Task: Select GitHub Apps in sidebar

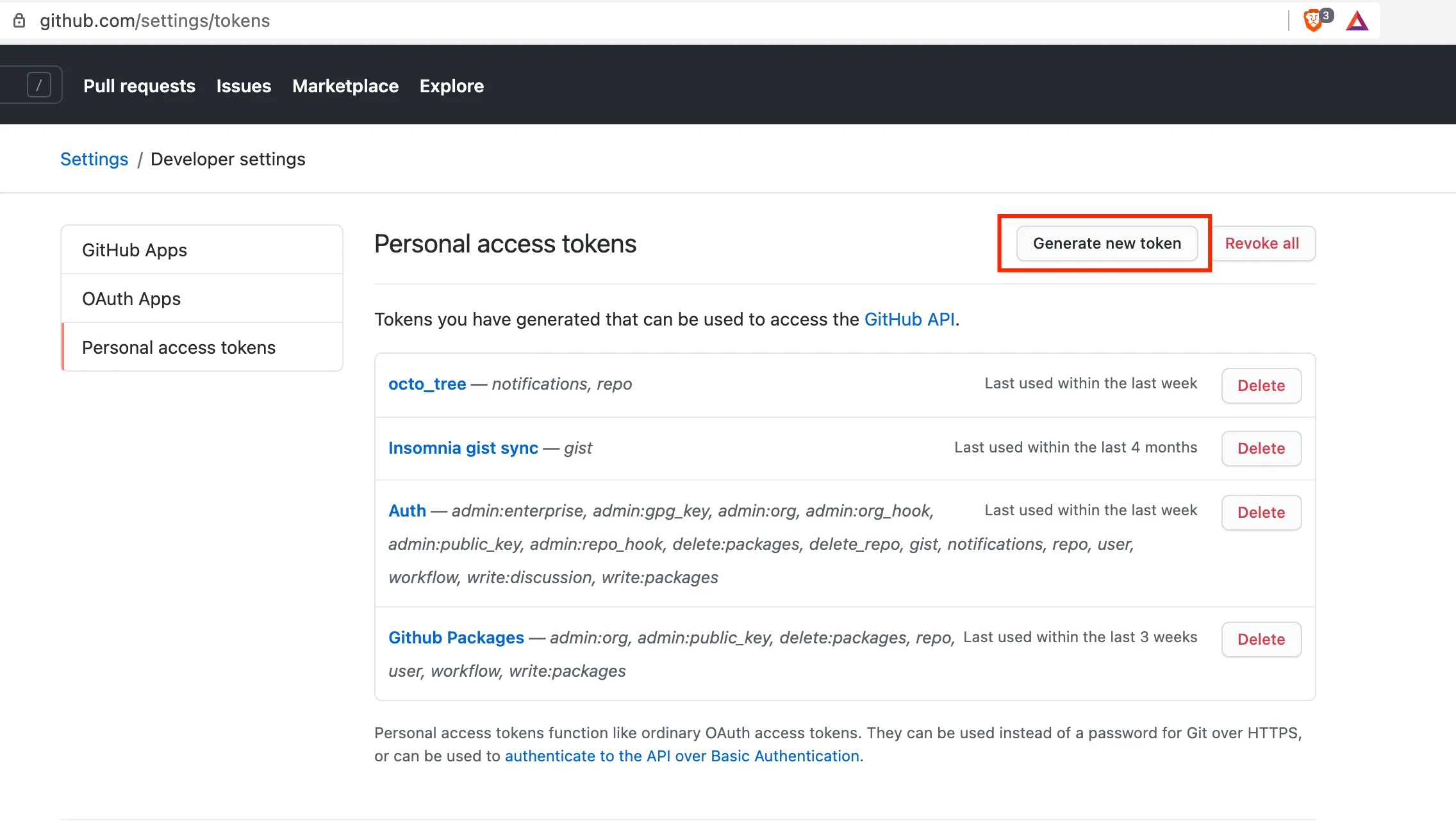Action: (202, 250)
